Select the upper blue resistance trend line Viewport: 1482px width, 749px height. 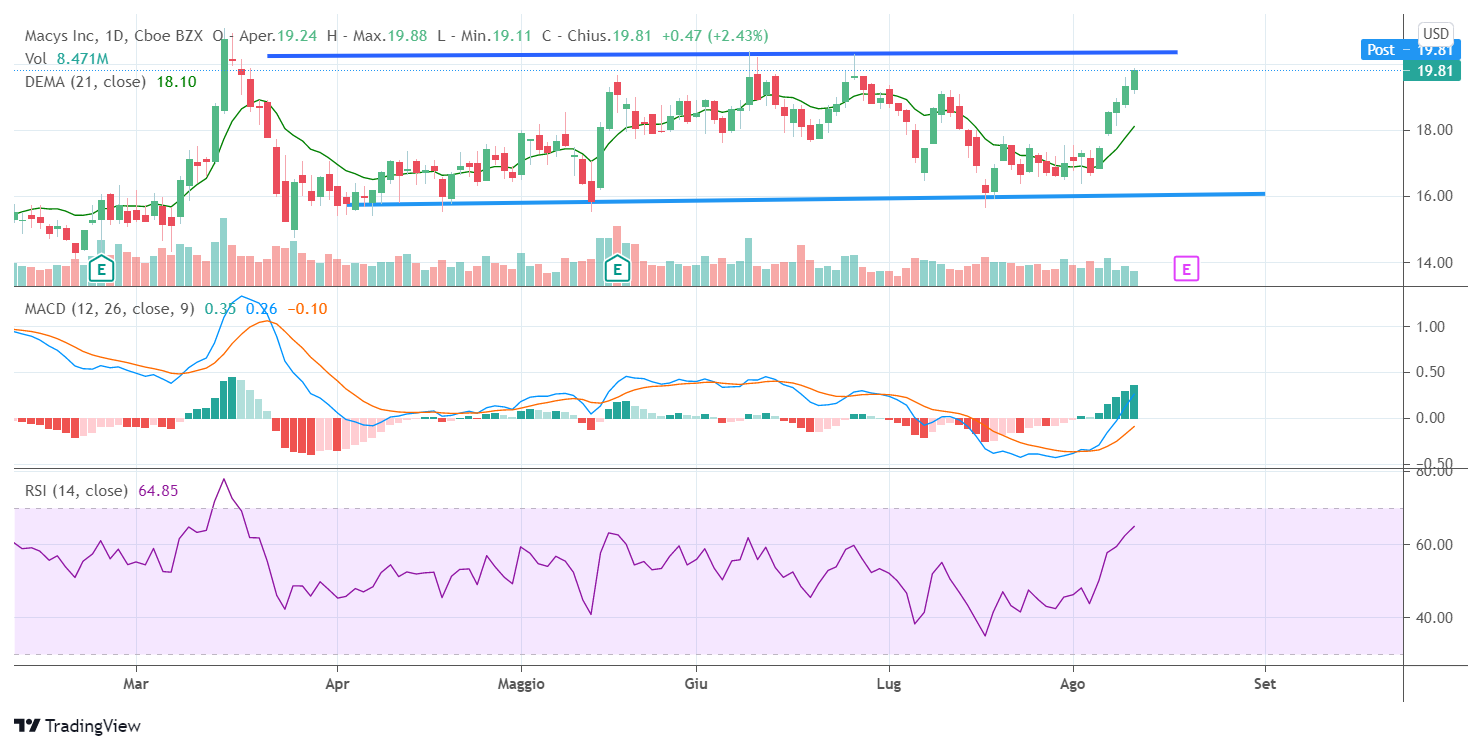[722, 54]
